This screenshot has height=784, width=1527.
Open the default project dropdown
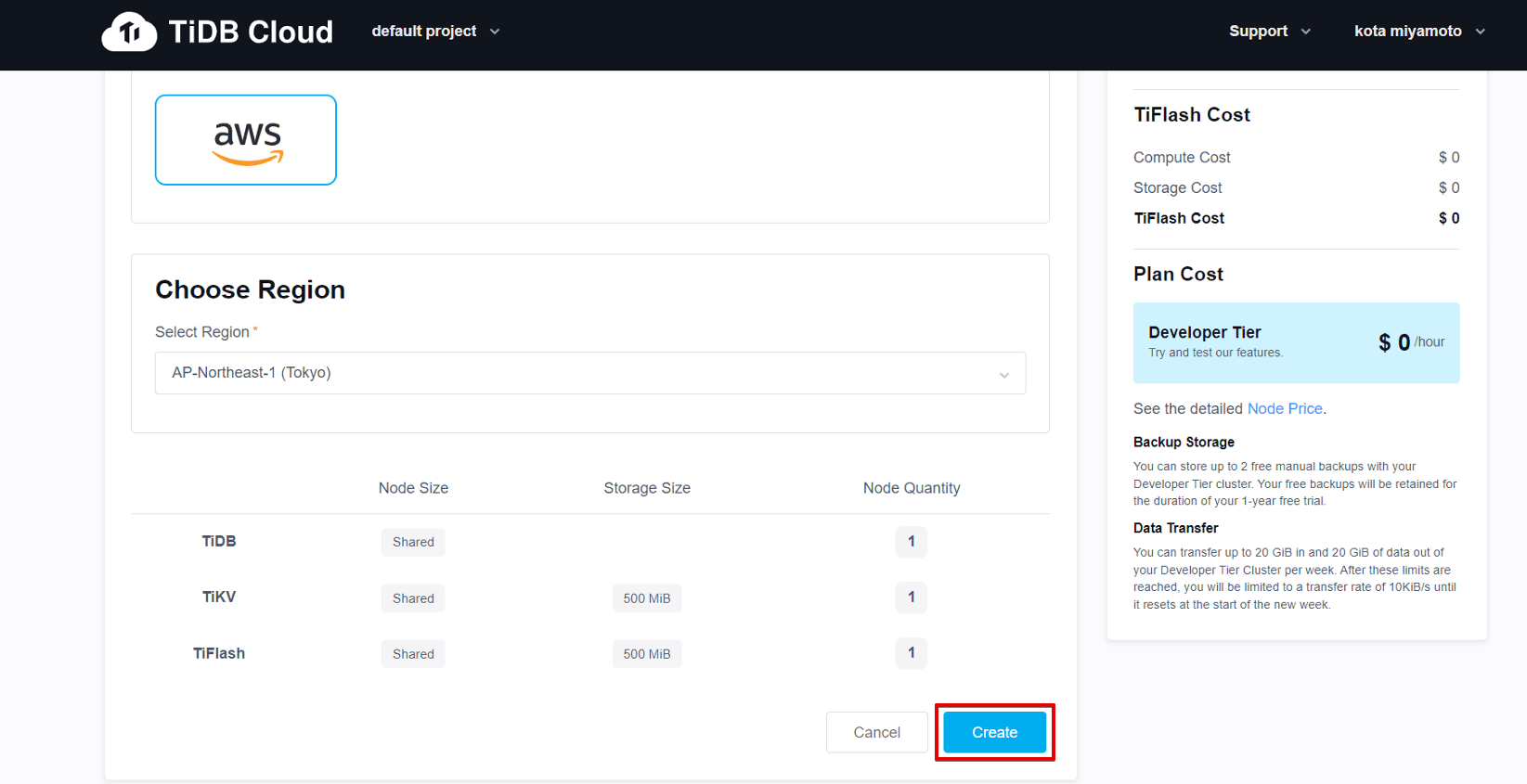click(x=435, y=32)
